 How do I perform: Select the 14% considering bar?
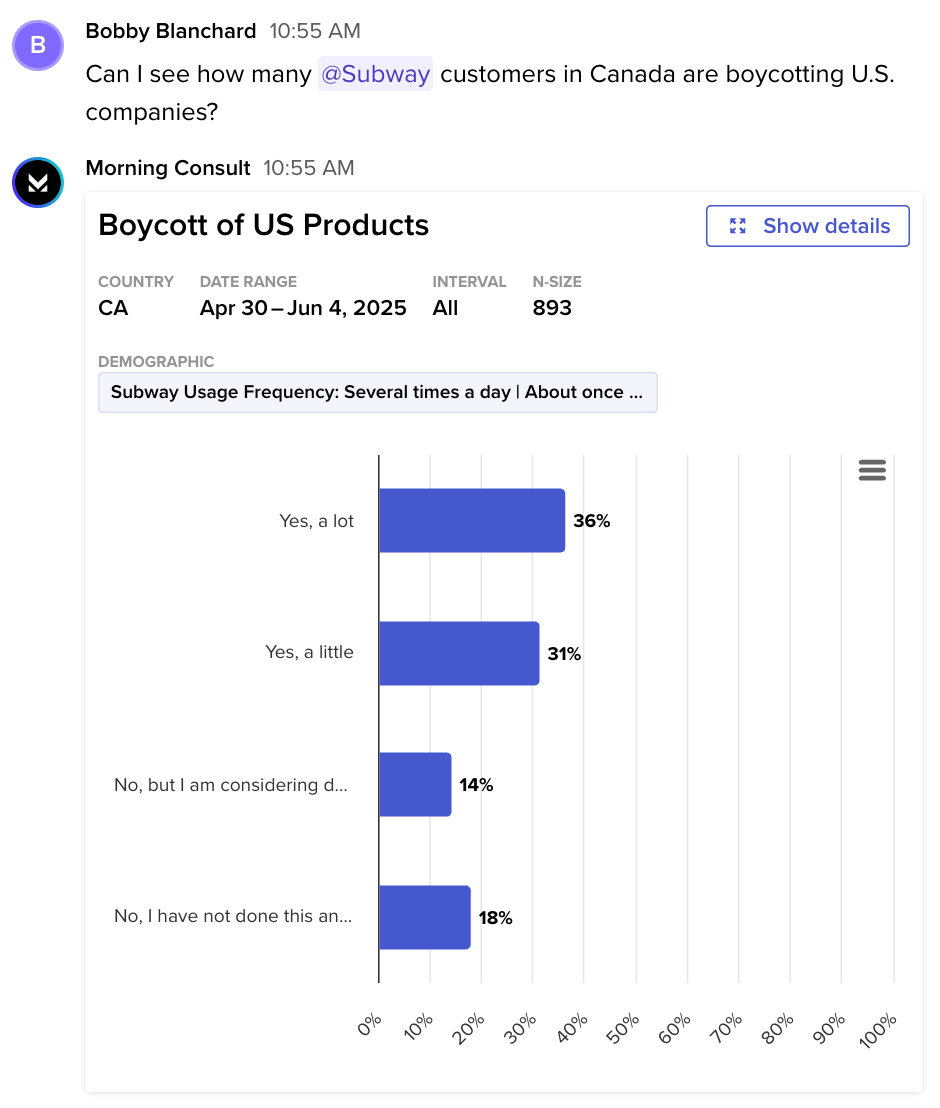click(x=414, y=785)
